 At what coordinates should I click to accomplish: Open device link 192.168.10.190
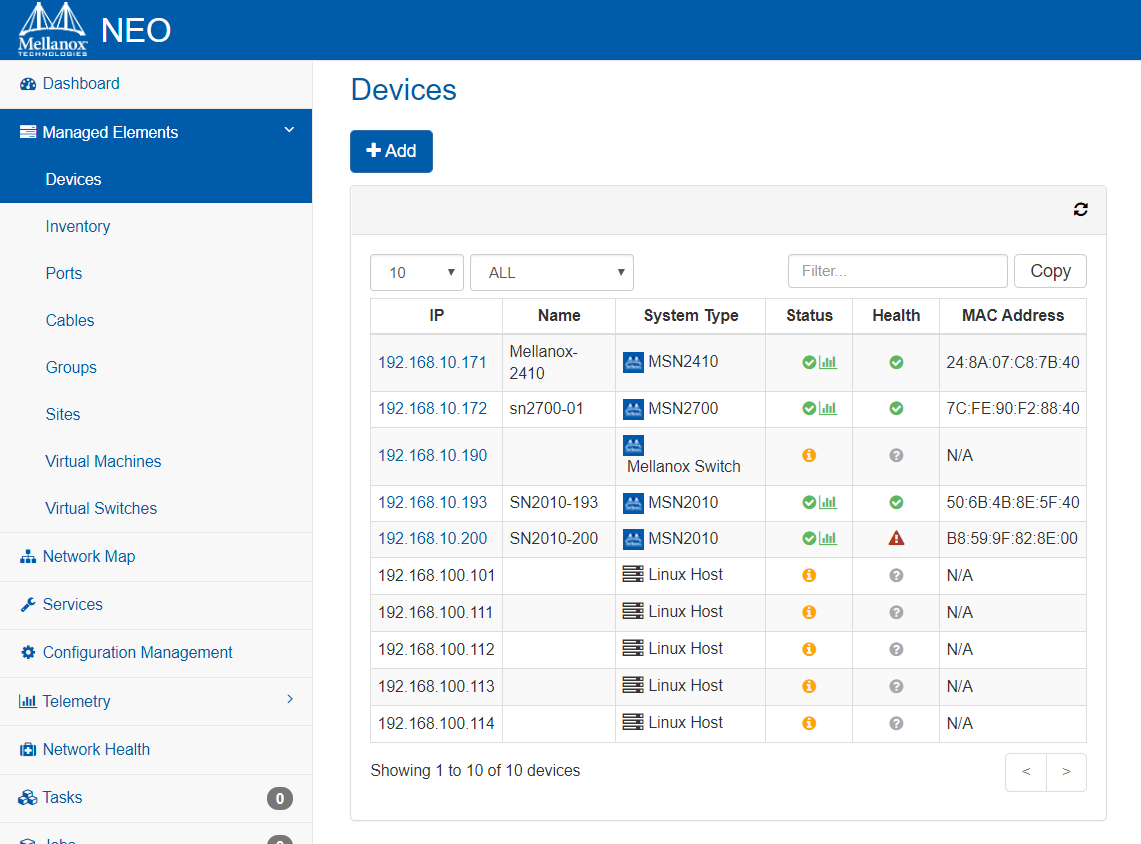pyautogui.click(x=432, y=455)
